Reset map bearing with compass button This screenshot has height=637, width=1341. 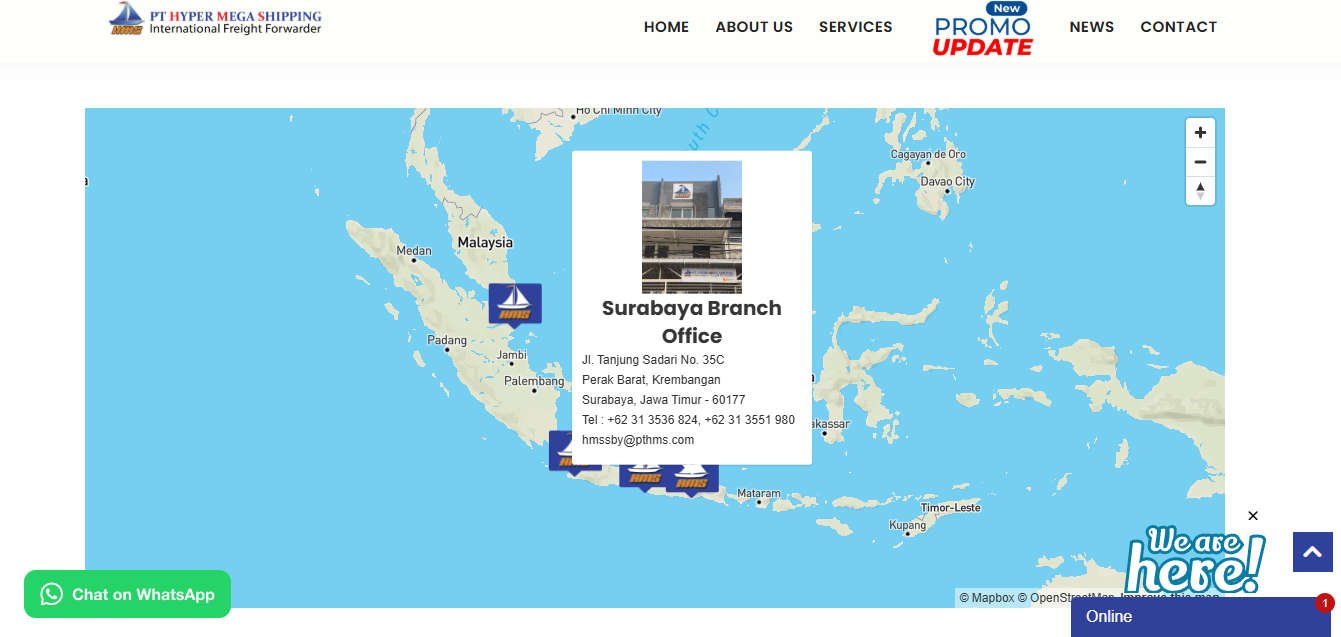[x=1200, y=190]
